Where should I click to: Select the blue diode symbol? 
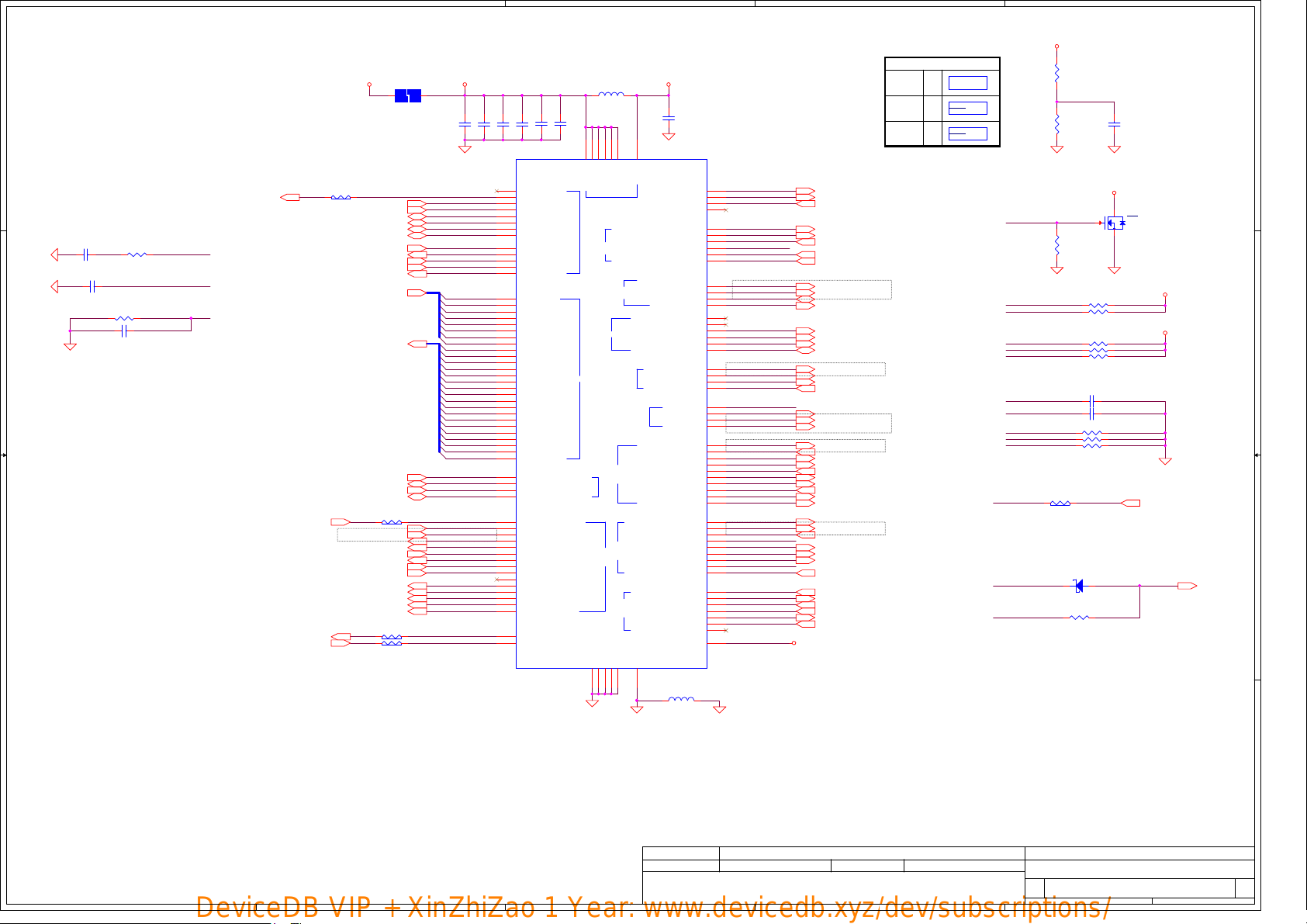1078,586
